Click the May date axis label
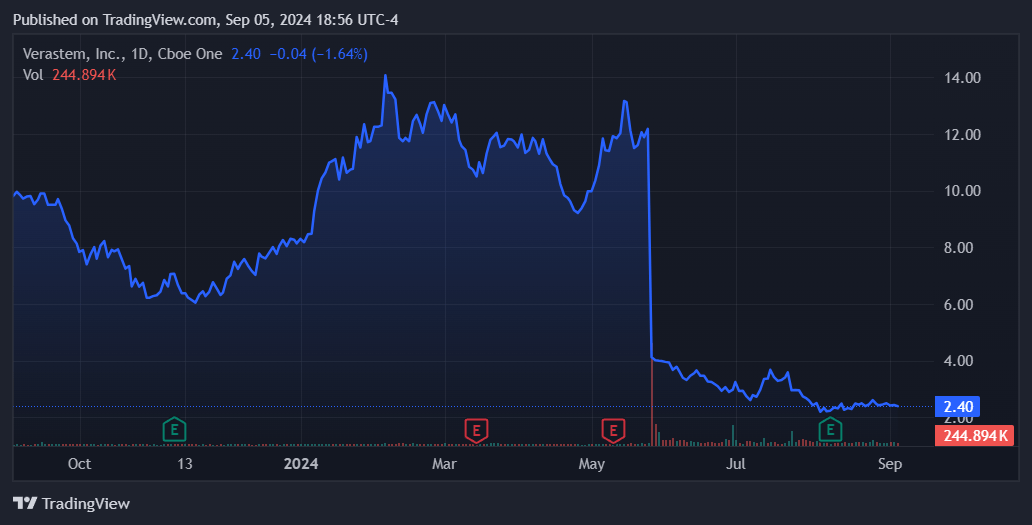 [x=592, y=464]
